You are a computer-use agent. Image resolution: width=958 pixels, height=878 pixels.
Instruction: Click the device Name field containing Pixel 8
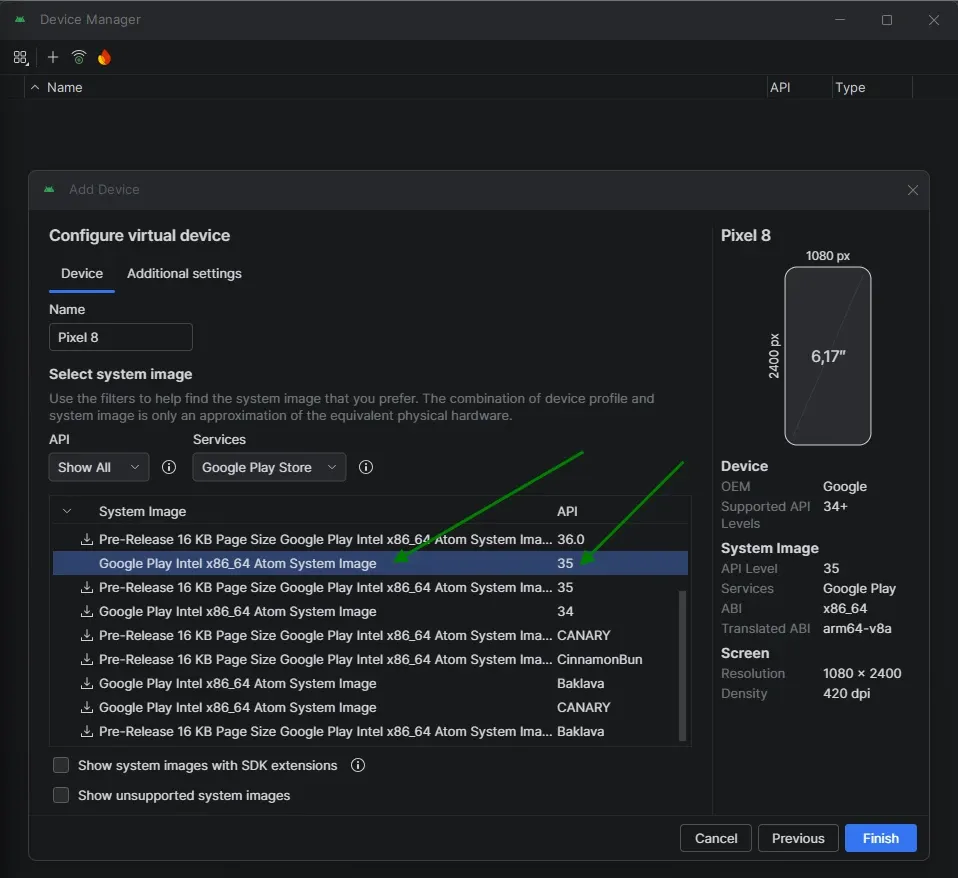point(120,337)
